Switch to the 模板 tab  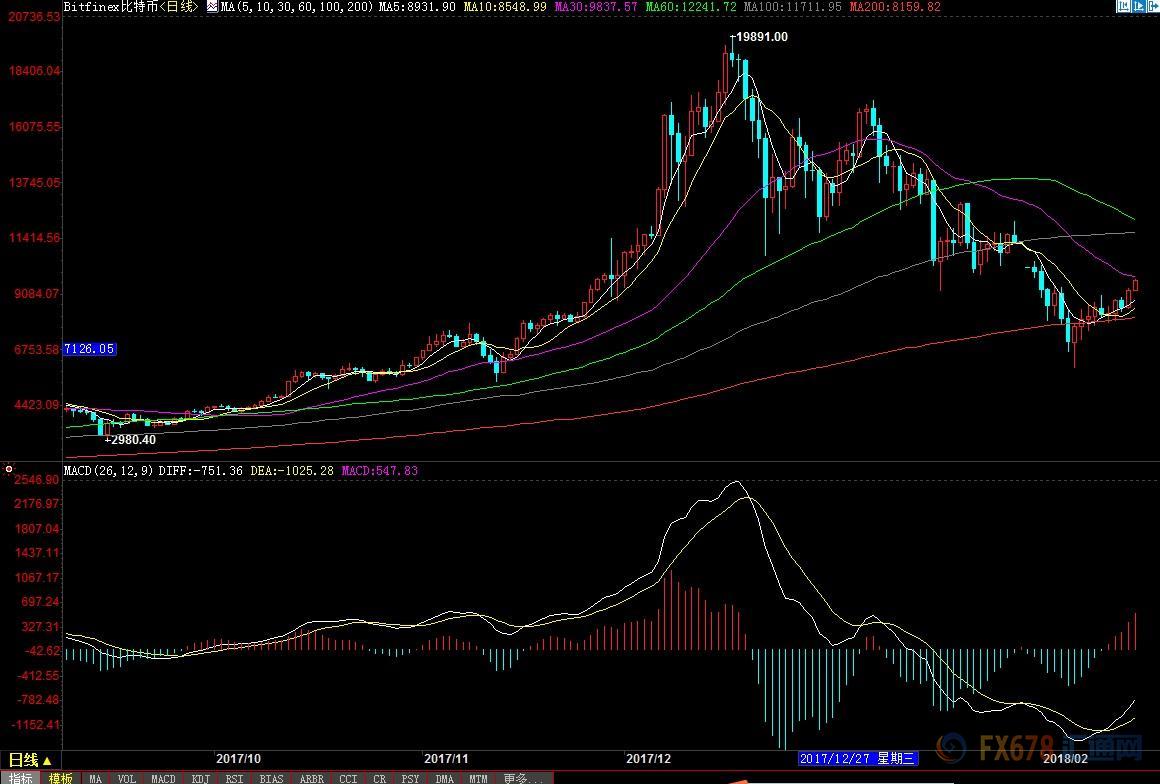click(x=60, y=778)
